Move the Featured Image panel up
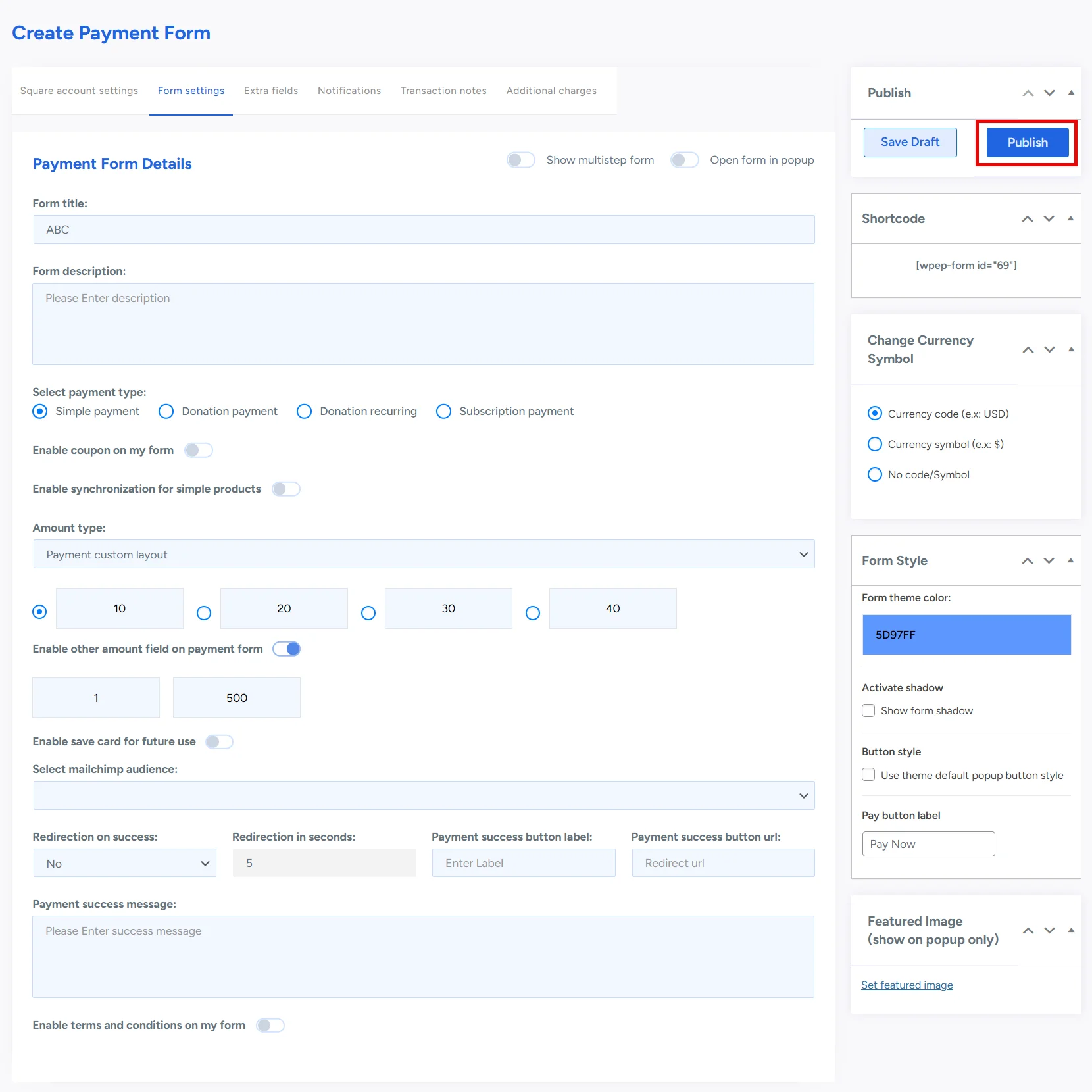The image size is (1092, 1092). point(1028,931)
